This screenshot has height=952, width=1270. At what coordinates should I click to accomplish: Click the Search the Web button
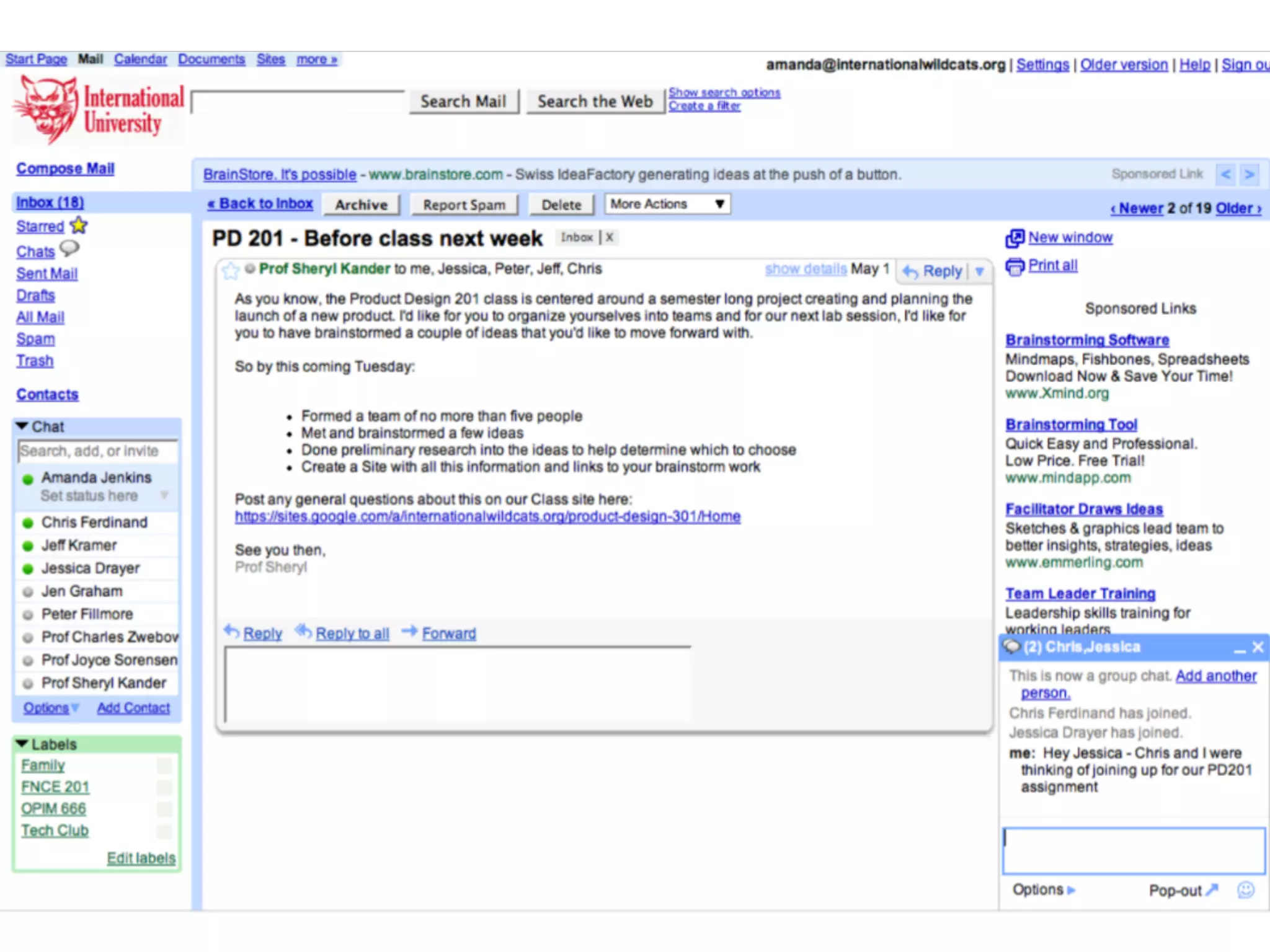click(595, 102)
